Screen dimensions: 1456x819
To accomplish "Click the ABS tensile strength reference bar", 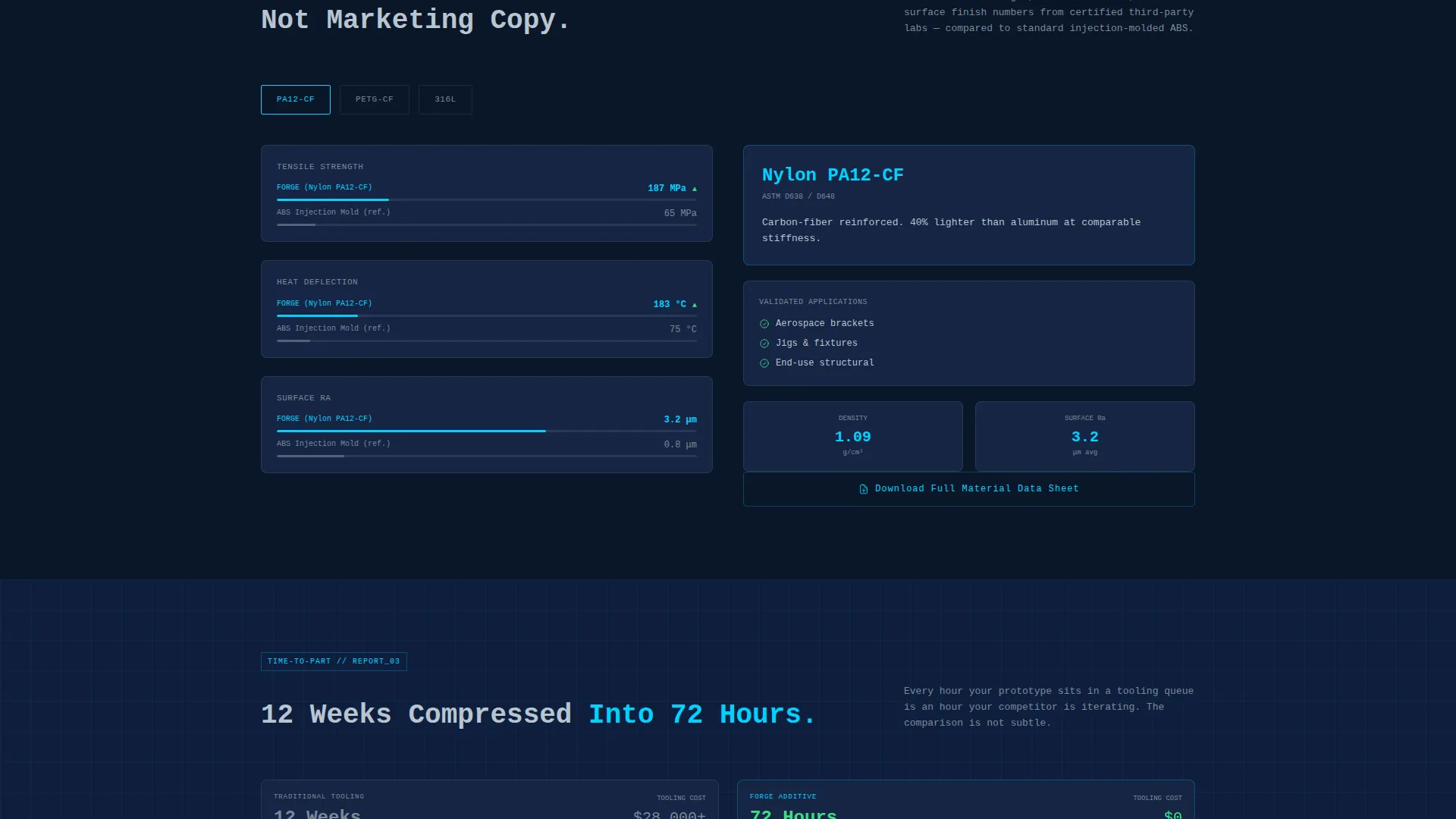I will 487,224.
